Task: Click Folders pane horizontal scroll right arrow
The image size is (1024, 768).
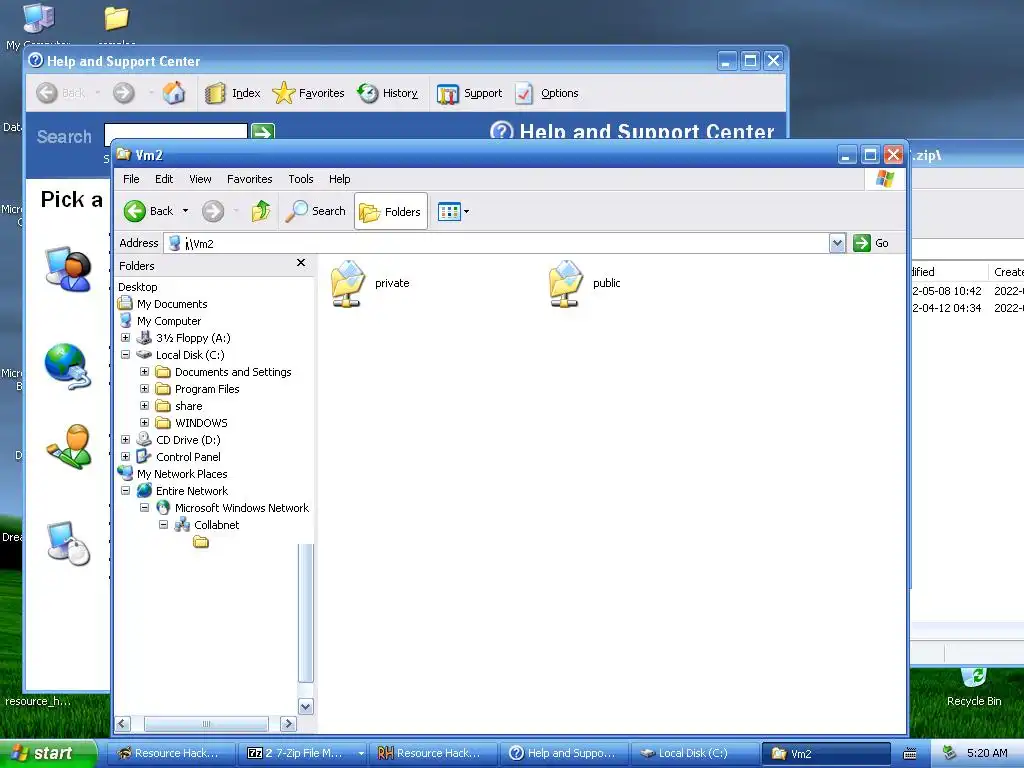Action: point(288,724)
